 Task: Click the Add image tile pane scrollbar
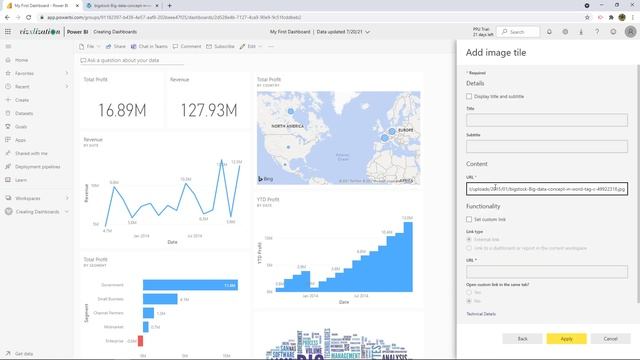pyautogui.click(x=638, y=184)
